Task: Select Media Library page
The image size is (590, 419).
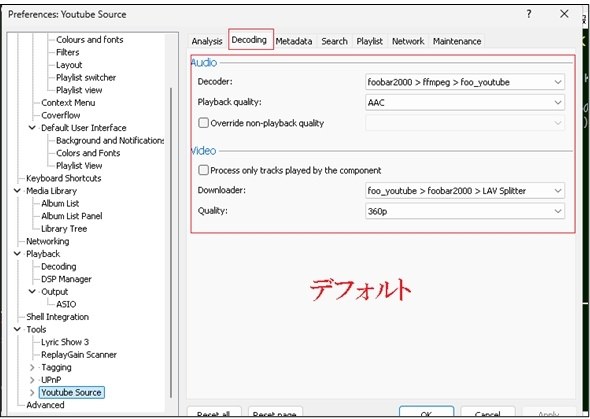Action: [51, 191]
